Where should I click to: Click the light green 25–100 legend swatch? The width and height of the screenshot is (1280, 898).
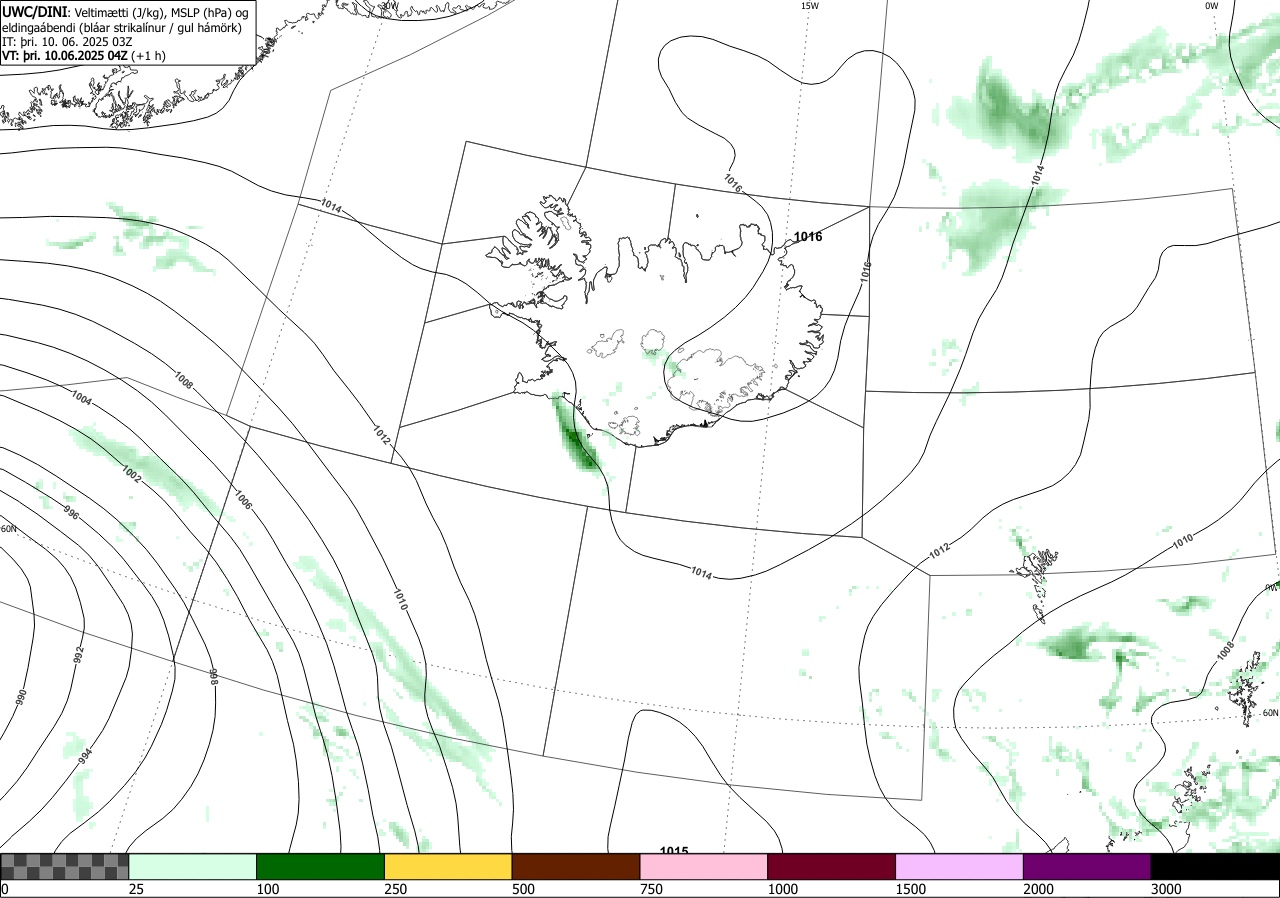click(193, 866)
